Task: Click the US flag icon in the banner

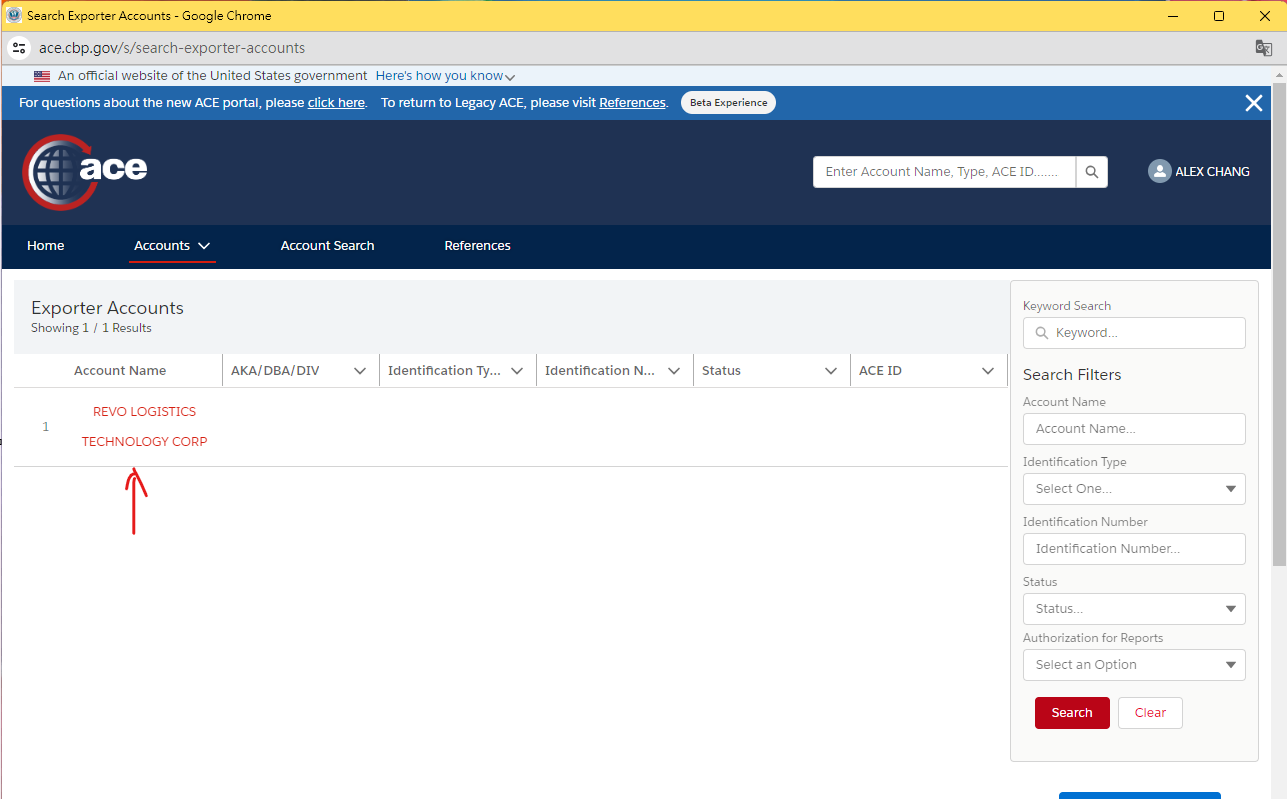Action: [41, 75]
